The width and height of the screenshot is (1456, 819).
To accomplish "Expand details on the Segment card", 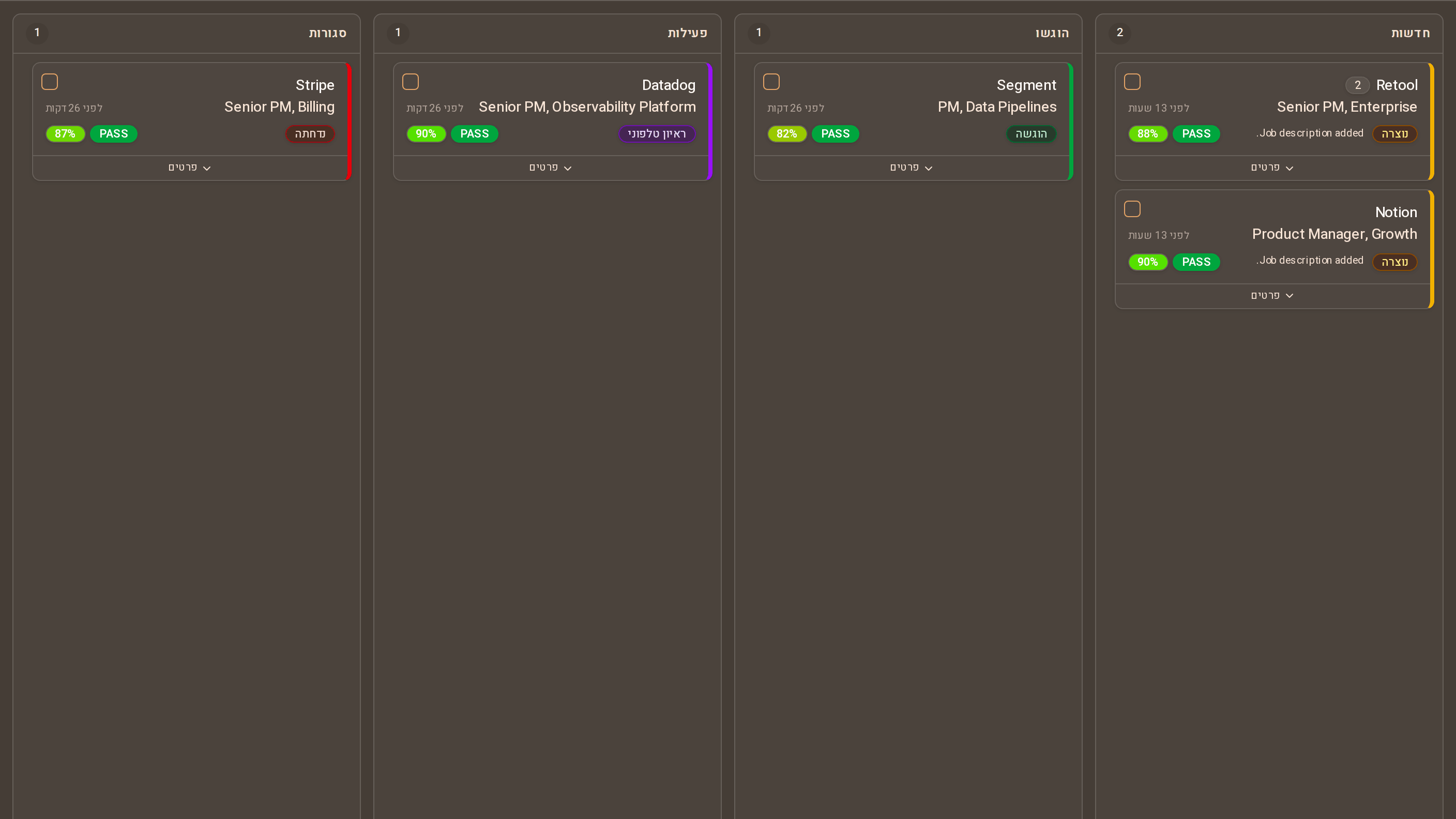I will click(x=911, y=168).
